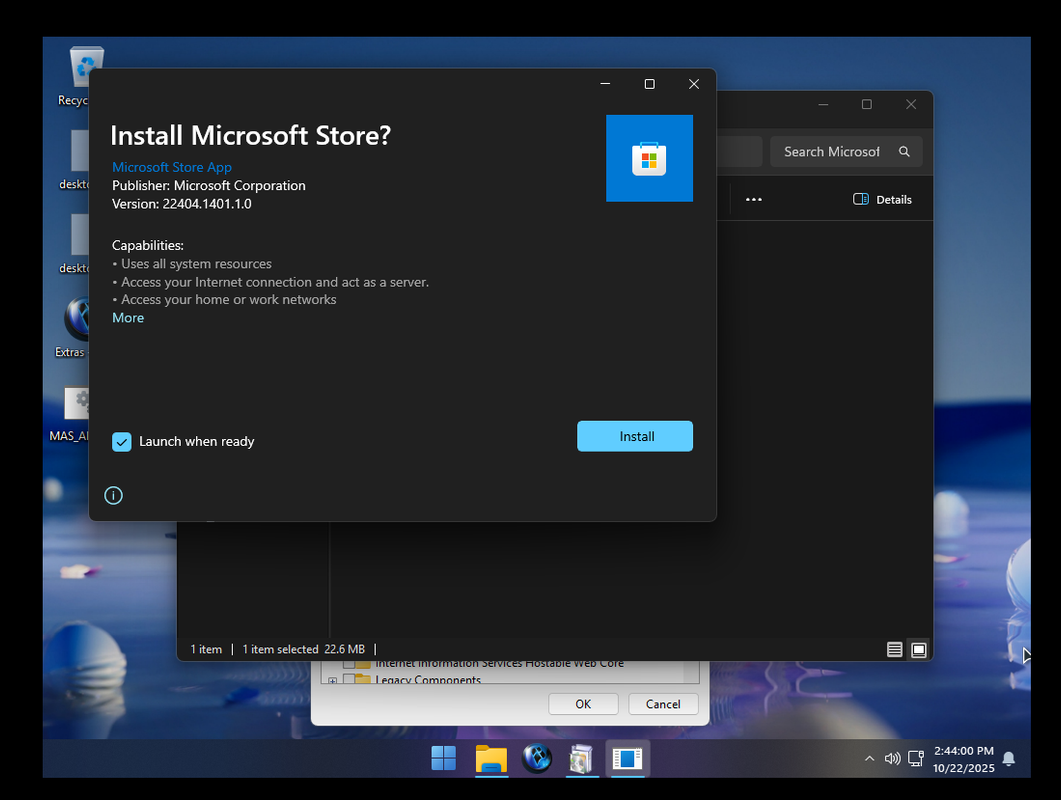This screenshot has height=800, width=1061.
Task: Open File Explorer from the taskbar
Action: coord(491,758)
